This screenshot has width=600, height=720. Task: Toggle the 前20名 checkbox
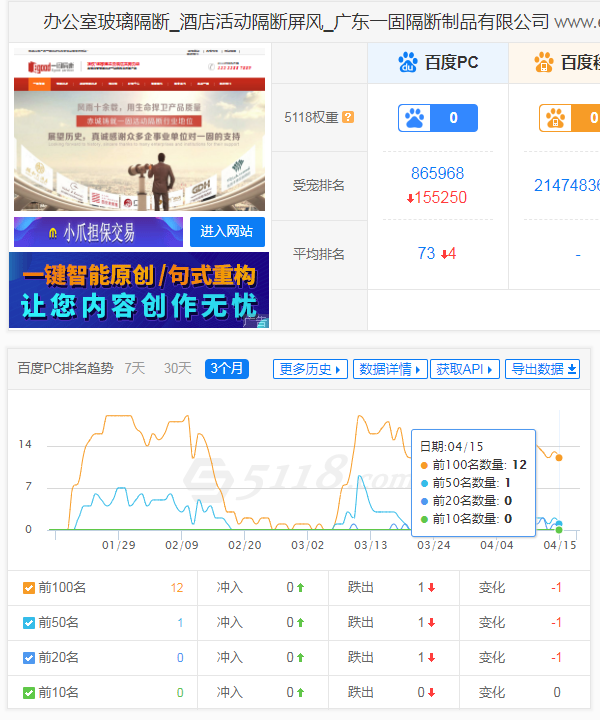(28, 658)
